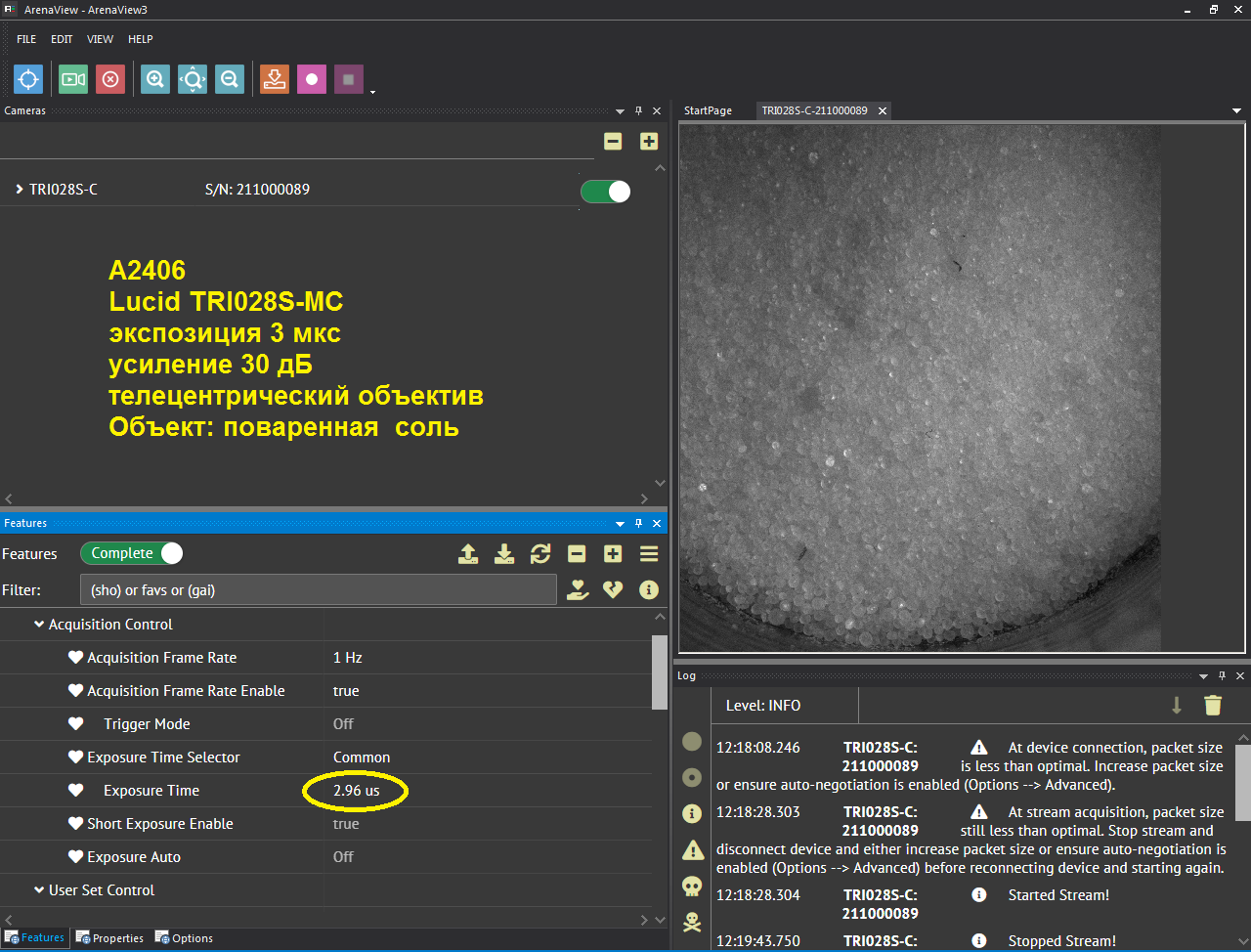
Task: Zoom in on the image view
Action: tap(154, 79)
